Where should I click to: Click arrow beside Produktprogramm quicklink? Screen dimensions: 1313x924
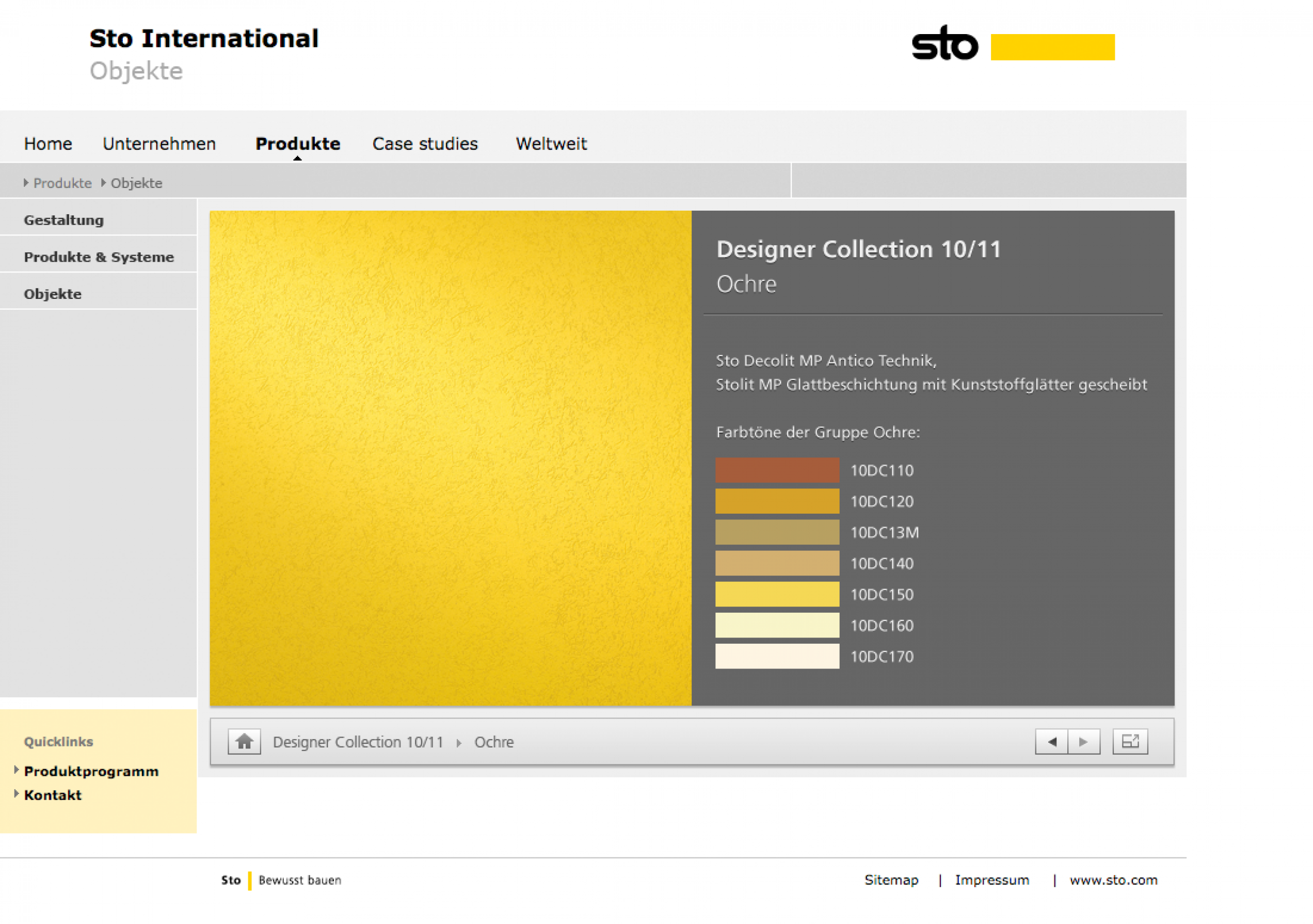tap(17, 770)
